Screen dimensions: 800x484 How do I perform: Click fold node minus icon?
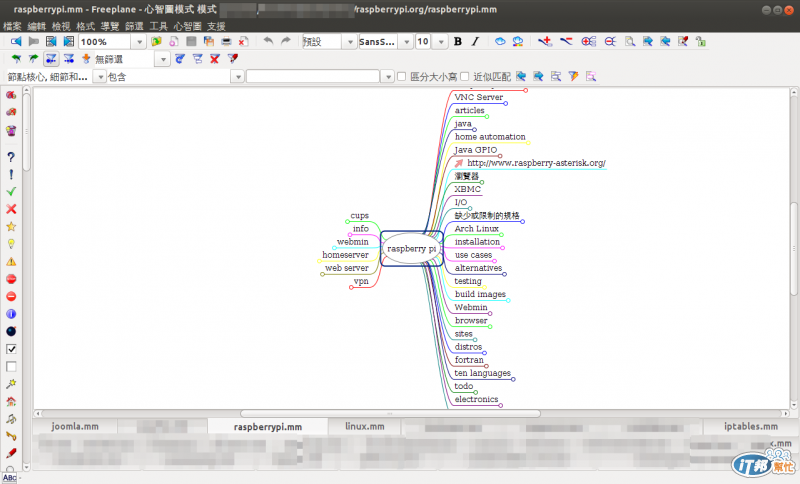pyautogui.click(x=610, y=41)
